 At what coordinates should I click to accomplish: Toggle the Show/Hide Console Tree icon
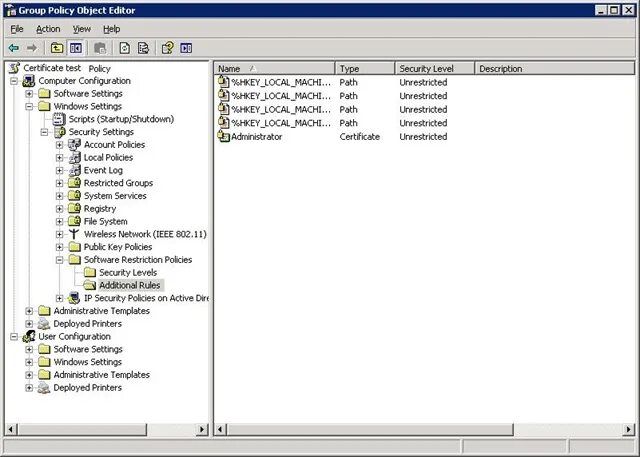click(76, 48)
